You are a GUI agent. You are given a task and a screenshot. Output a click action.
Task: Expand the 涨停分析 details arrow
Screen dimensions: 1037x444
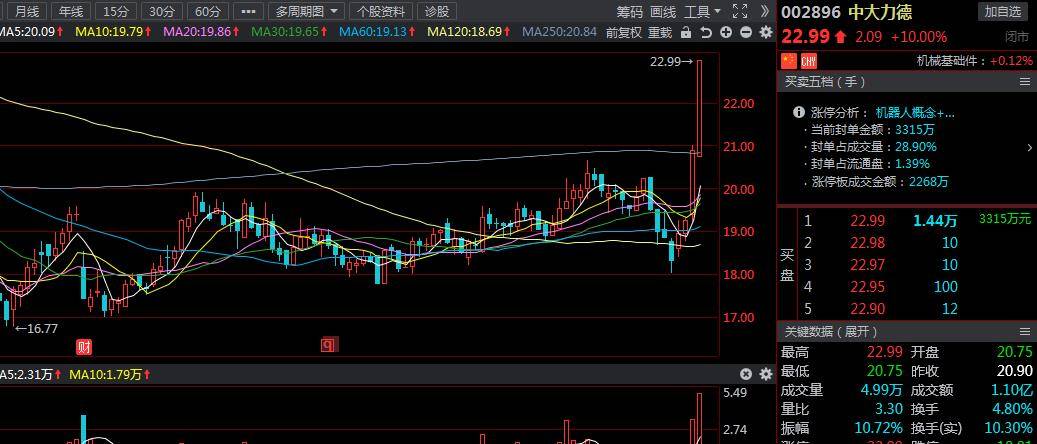click(1029, 147)
